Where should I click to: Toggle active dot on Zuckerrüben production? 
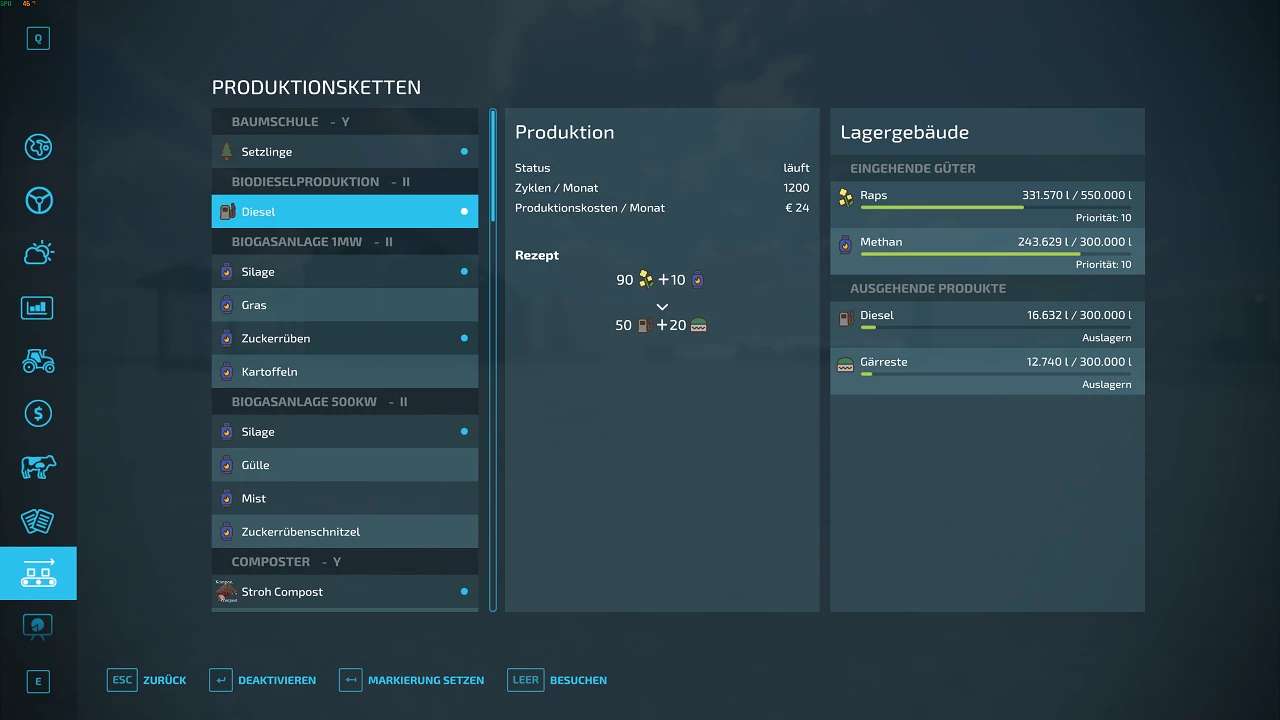[x=464, y=338]
